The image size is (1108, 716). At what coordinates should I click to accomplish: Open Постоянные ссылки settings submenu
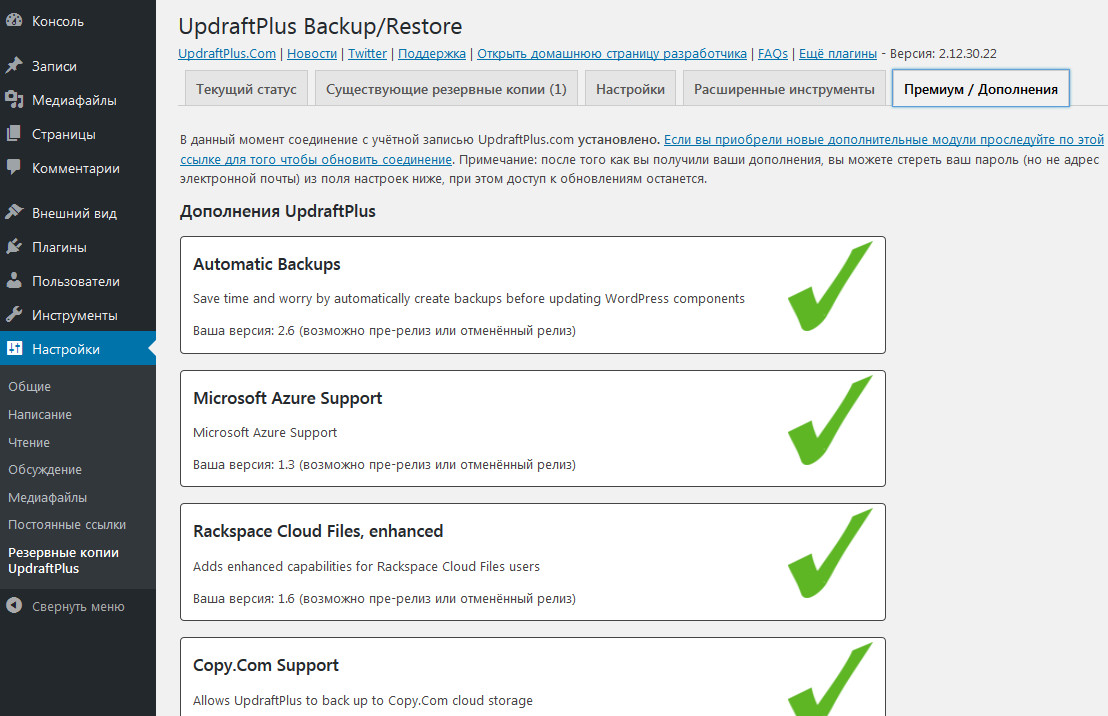pyautogui.click(x=66, y=524)
